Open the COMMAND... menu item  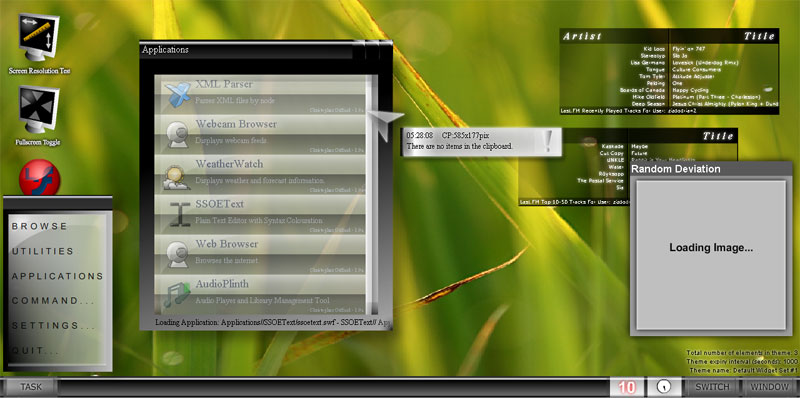pyautogui.click(x=54, y=301)
